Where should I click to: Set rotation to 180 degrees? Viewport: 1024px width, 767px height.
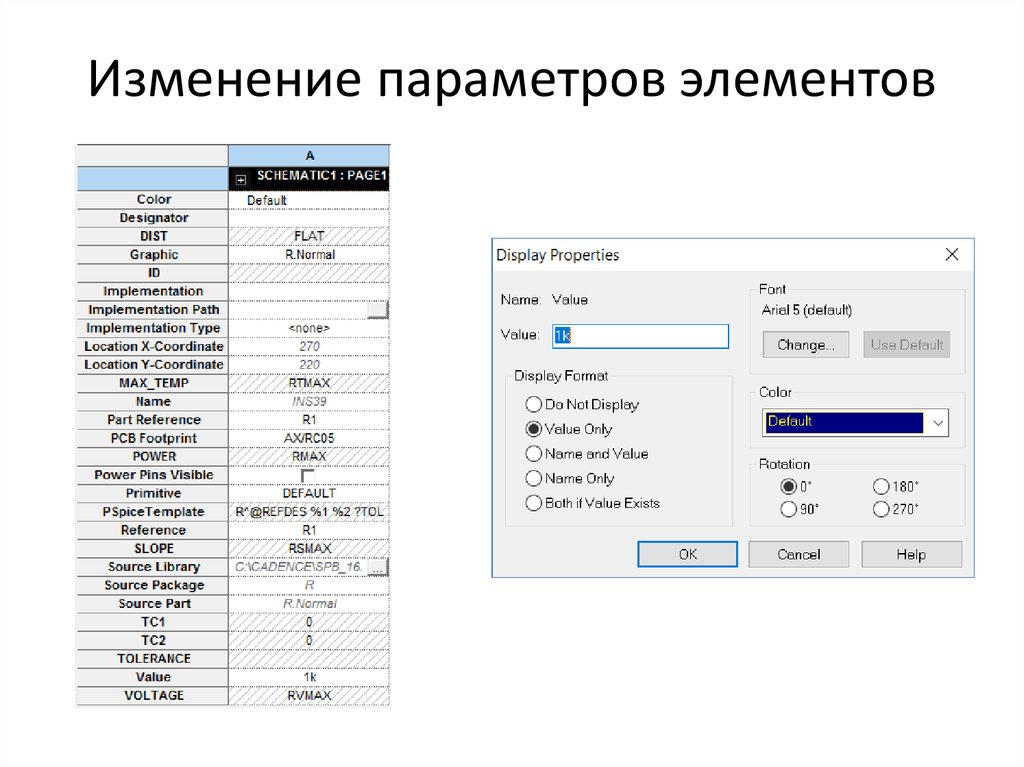coord(881,486)
